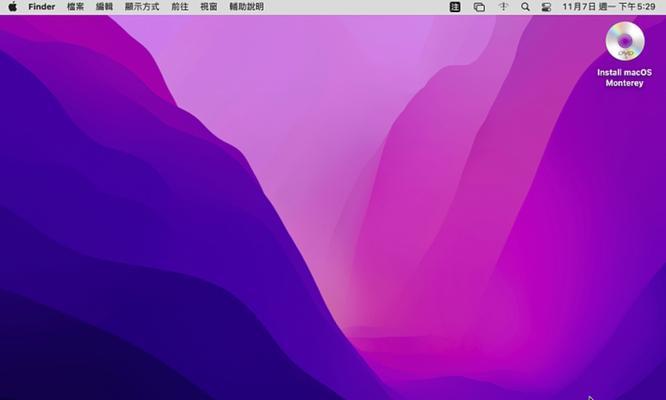666x400 pixels.
Task: Open the 視窗 (Window) menu
Action: click(209, 7)
